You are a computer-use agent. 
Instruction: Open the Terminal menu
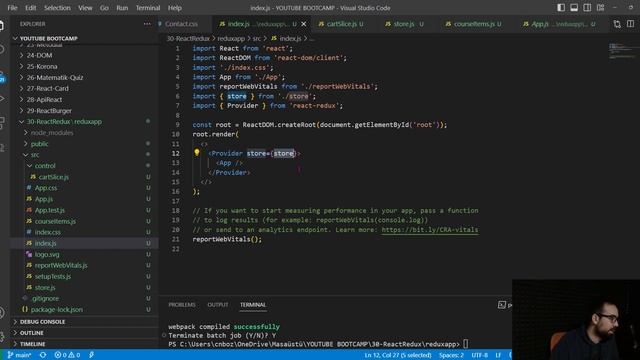[148, 8]
